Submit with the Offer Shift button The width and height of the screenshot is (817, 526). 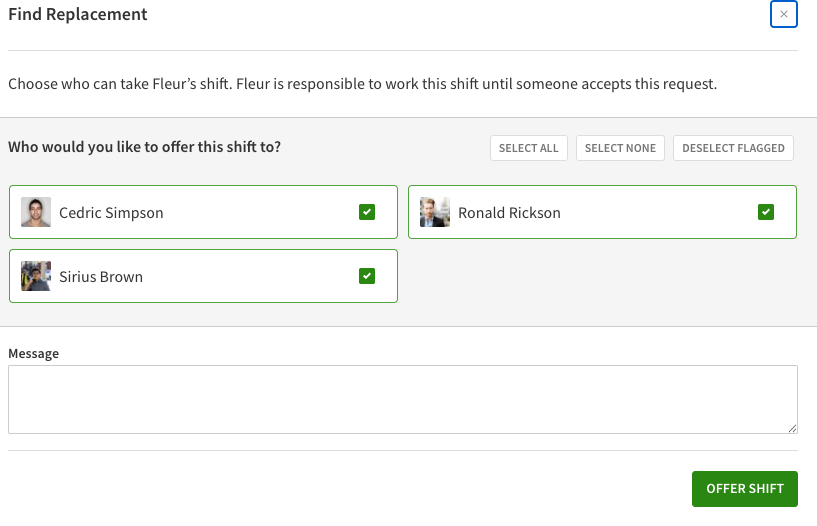[x=744, y=489]
